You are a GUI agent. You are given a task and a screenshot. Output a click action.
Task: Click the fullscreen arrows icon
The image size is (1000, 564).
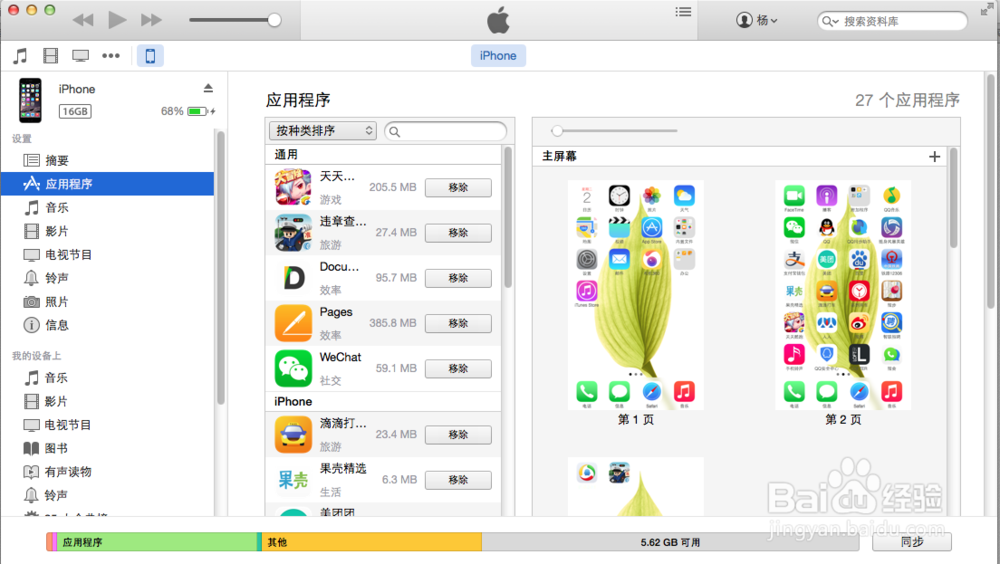(x=987, y=9)
